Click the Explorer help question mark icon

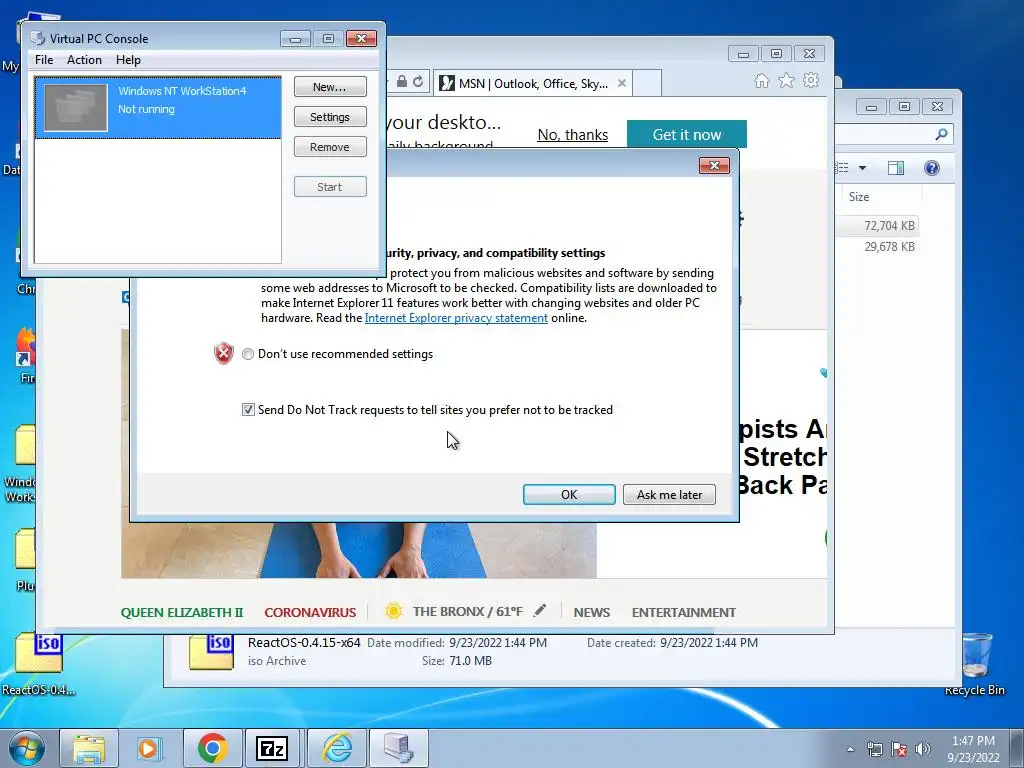click(x=932, y=168)
